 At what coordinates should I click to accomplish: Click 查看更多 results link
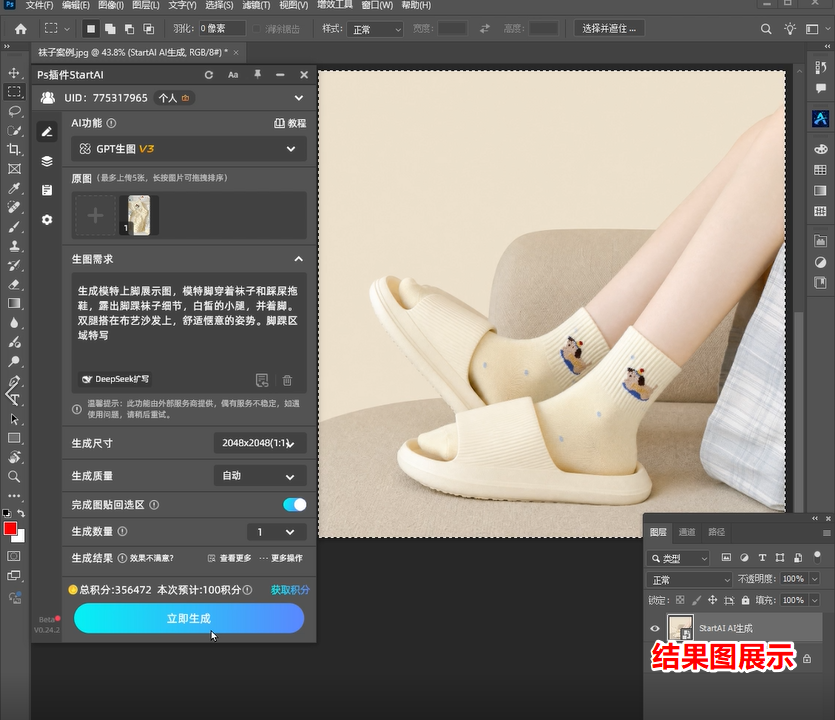click(230, 558)
